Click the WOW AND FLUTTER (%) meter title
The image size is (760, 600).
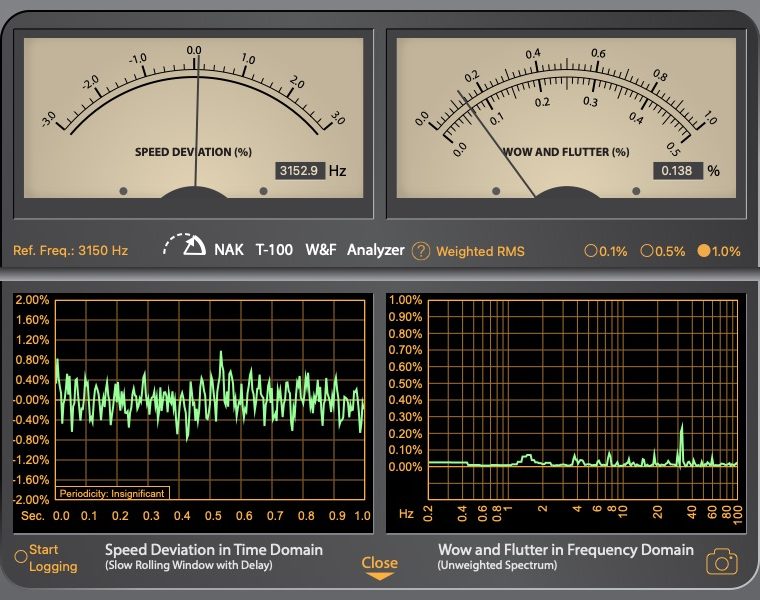(x=566, y=152)
